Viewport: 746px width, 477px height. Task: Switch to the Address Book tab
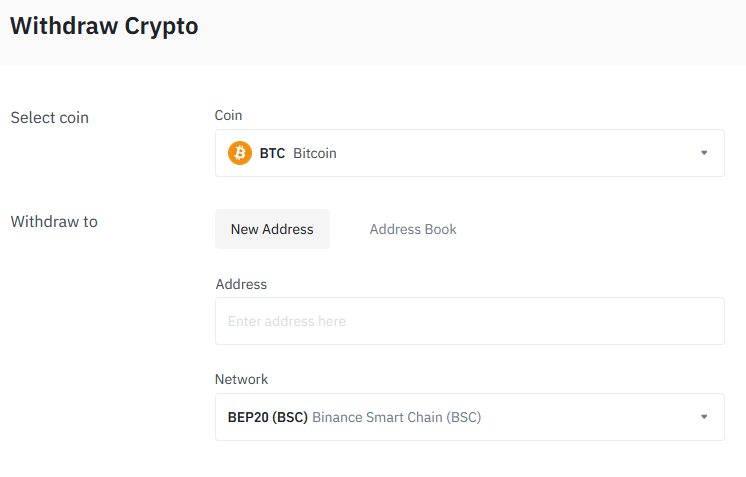(413, 229)
